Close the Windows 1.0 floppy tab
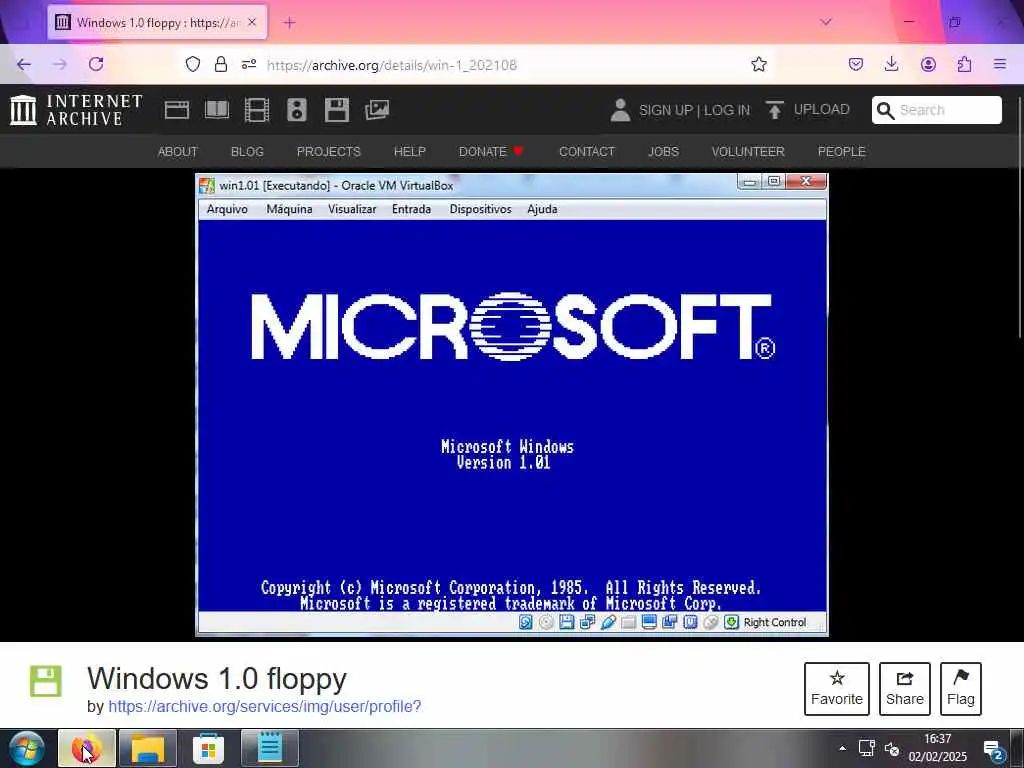 (x=252, y=22)
